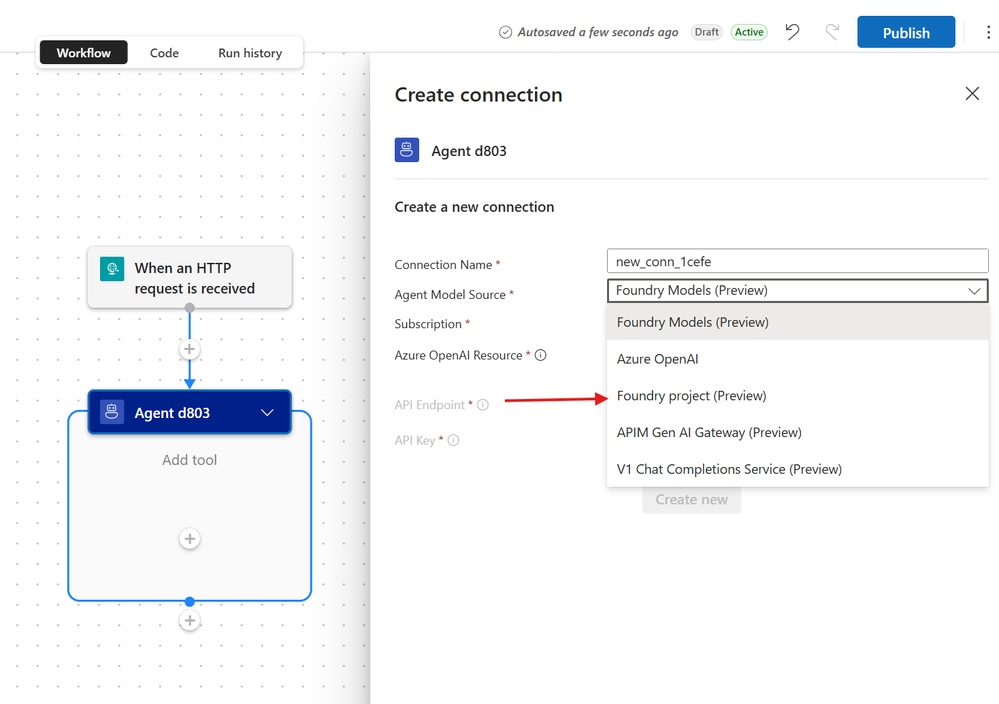The width and height of the screenshot is (999, 704).
Task: Click the robot icon on Agent node
Action: coord(111,412)
